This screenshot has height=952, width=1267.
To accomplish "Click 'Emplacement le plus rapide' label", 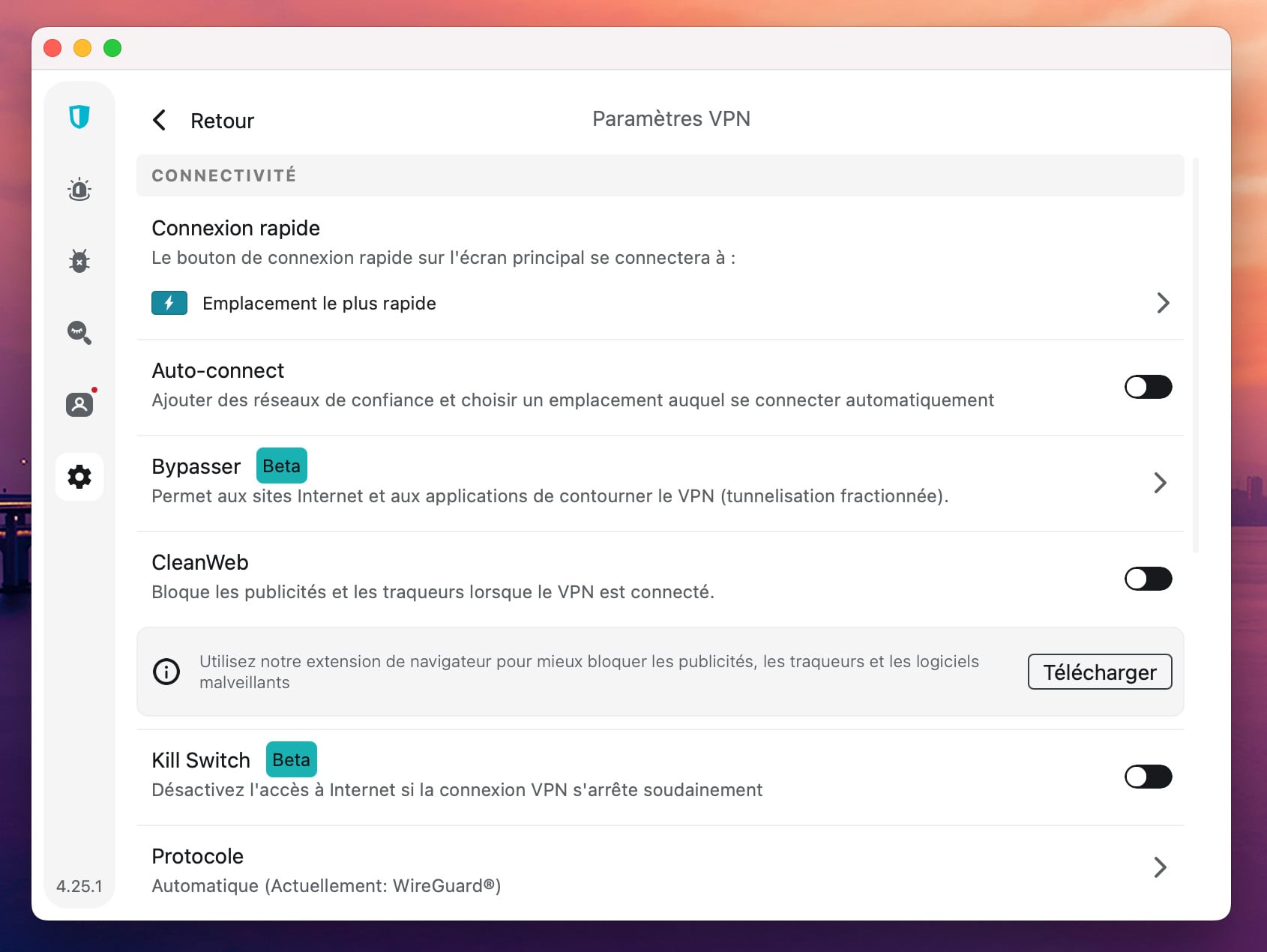I will coord(319,304).
